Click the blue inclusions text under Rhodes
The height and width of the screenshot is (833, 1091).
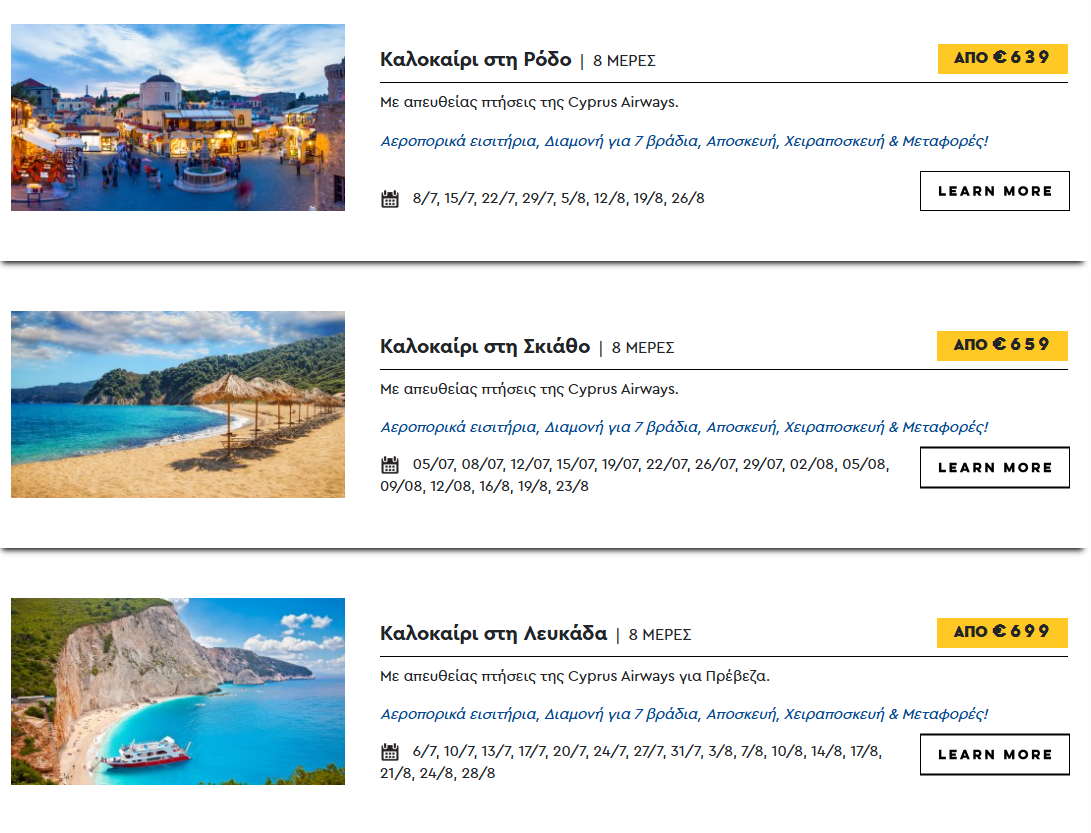point(684,141)
